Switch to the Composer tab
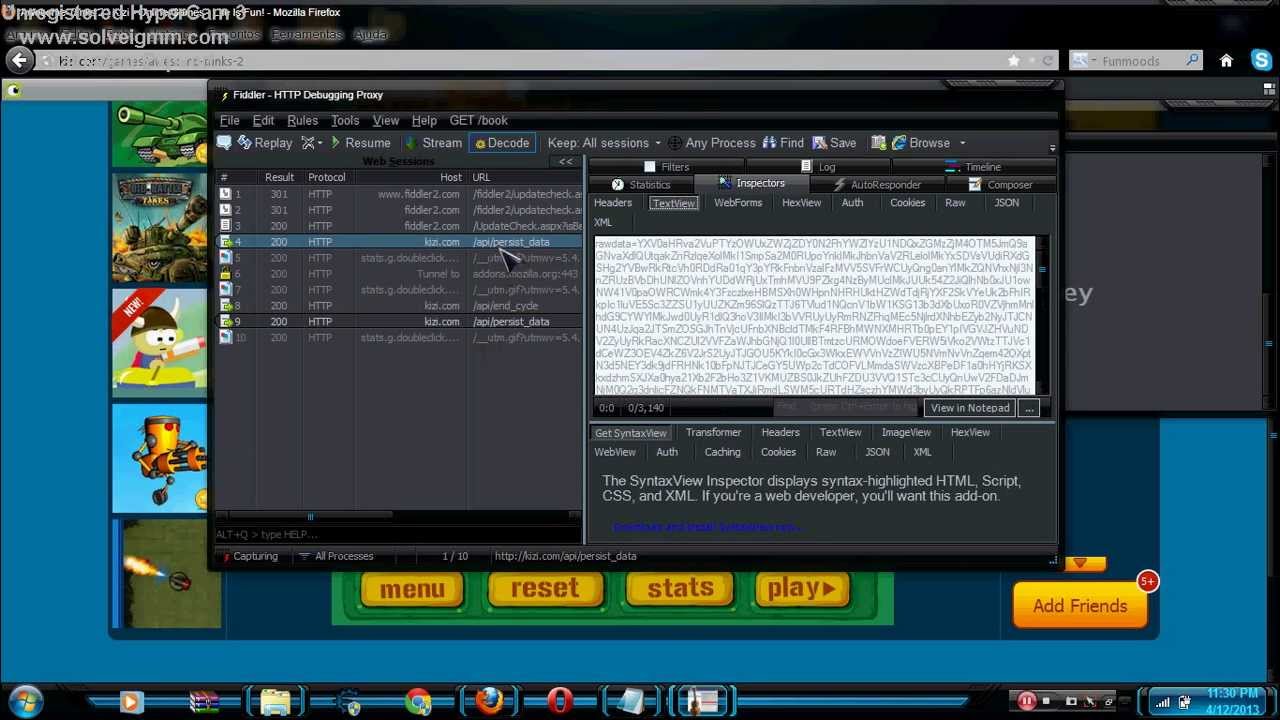The height and width of the screenshot is (720, 1280). 1001,185
